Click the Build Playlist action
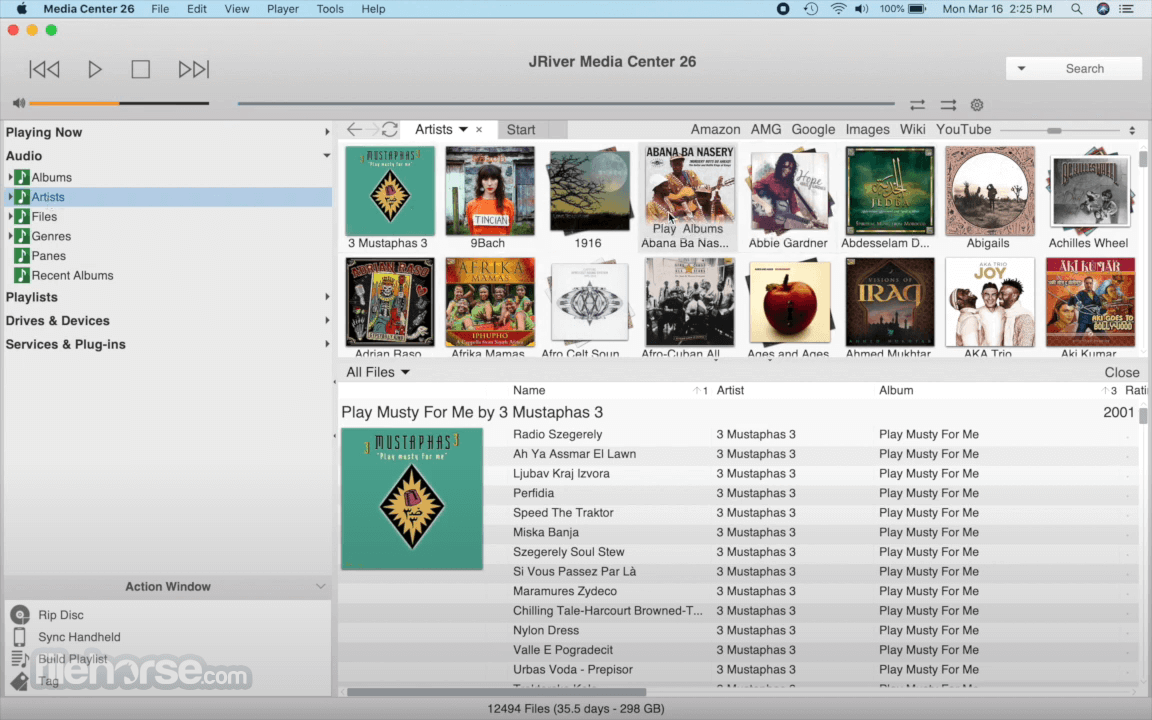Screen dimensions: 1152x720 (72, 659)
